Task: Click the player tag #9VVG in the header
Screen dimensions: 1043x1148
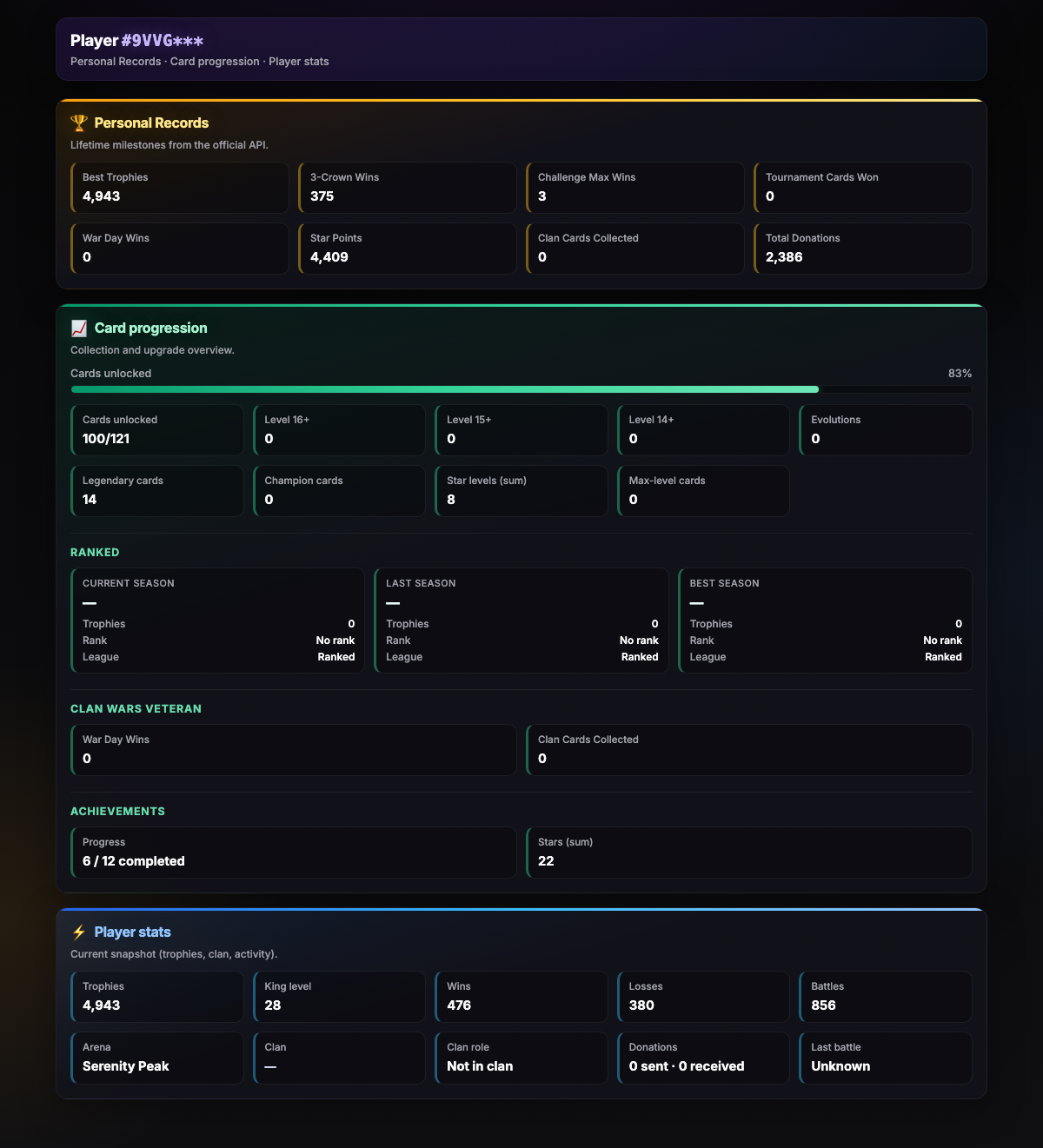Action: pos(163,41)
